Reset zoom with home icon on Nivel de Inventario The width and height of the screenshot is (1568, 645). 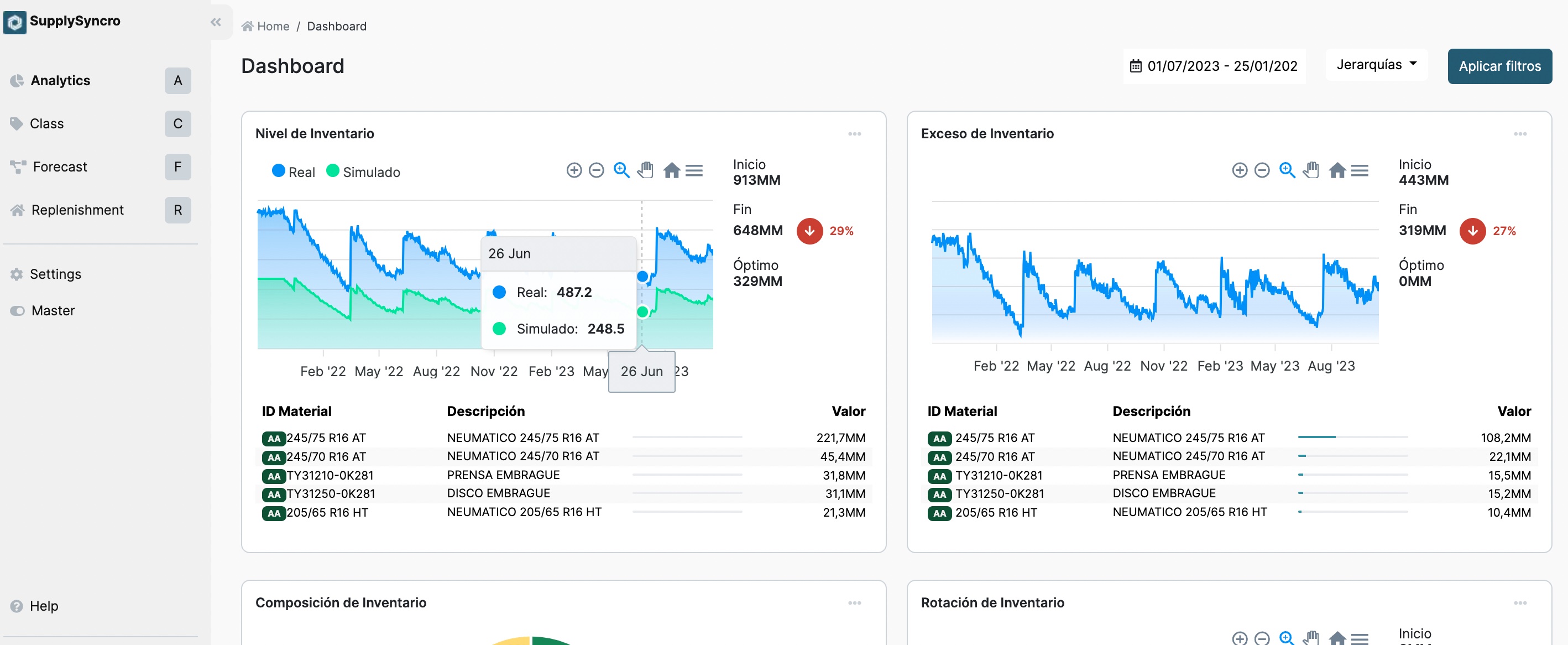pos(671,170)
